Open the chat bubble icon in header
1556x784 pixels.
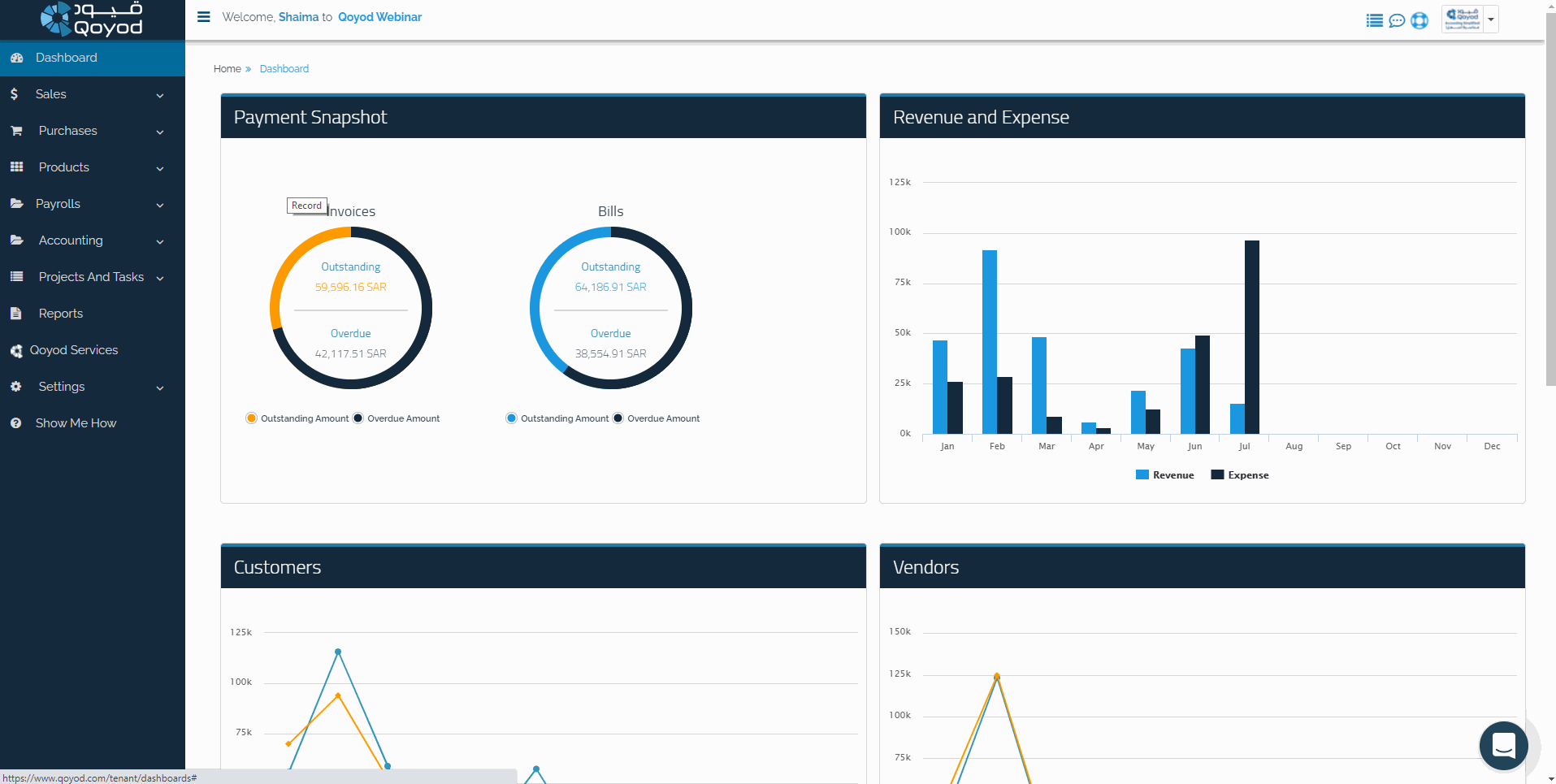click(1397, 20)
